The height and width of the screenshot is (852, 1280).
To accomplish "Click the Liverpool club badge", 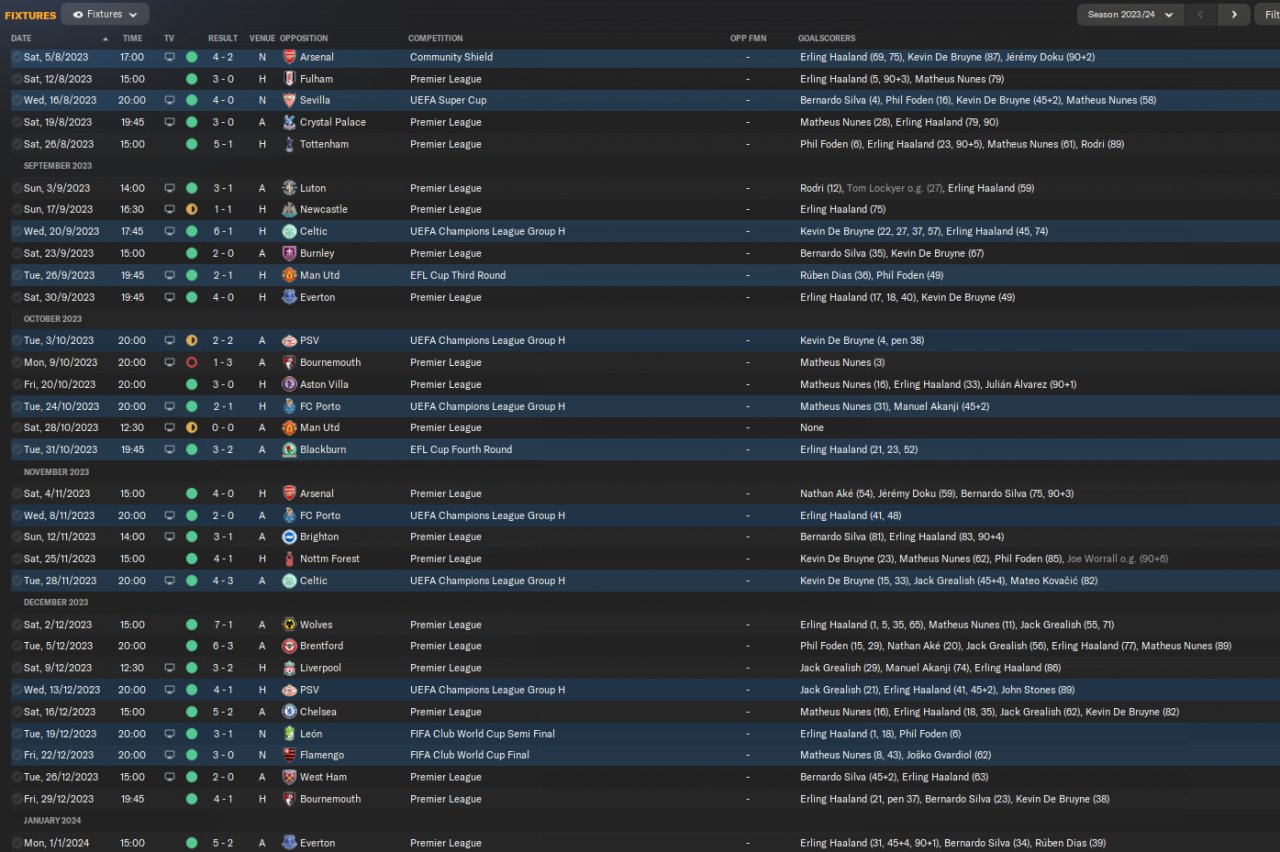I will (290, 668).
